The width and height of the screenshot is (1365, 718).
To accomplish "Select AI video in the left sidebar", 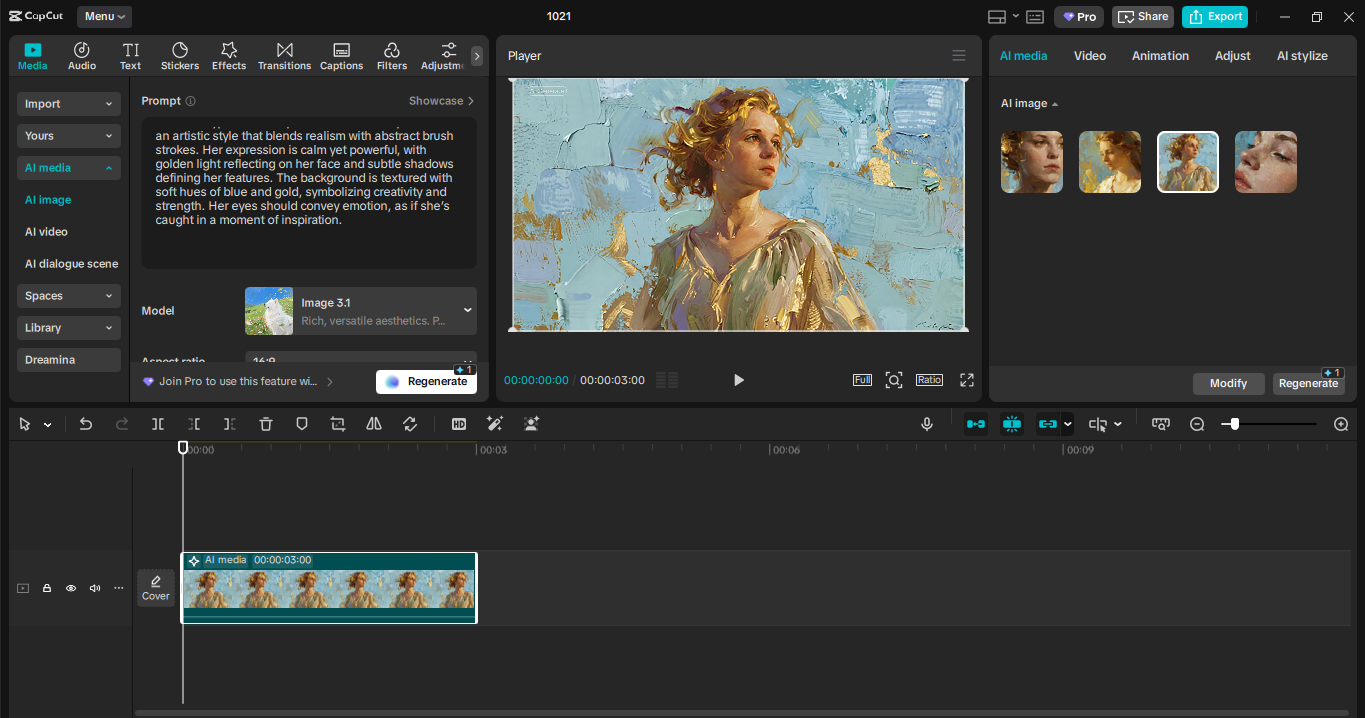I will click(x=46, y=231).
